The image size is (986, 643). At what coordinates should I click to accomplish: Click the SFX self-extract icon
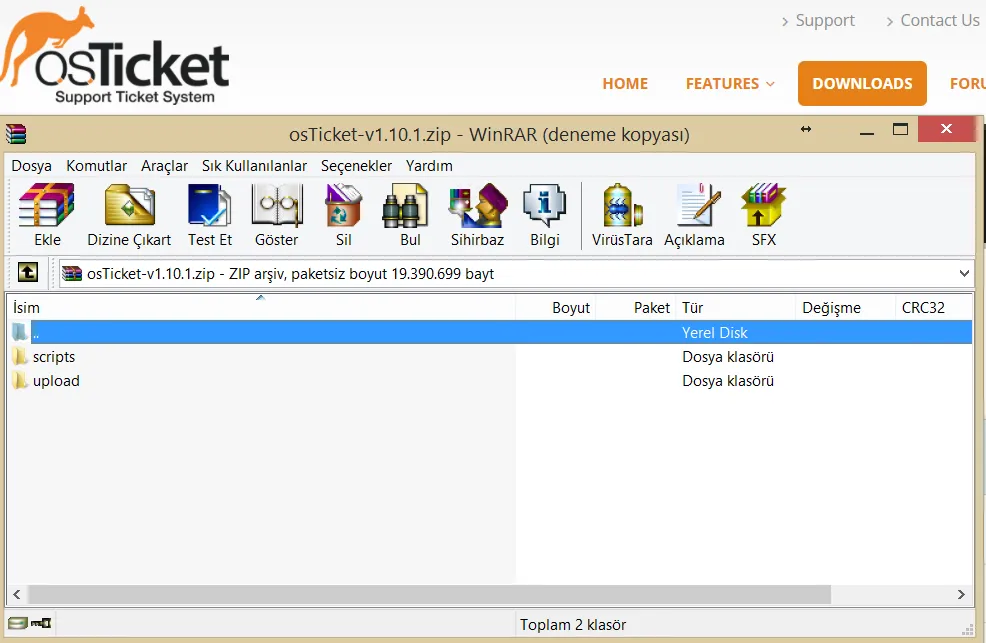click(x=763, y=206)
